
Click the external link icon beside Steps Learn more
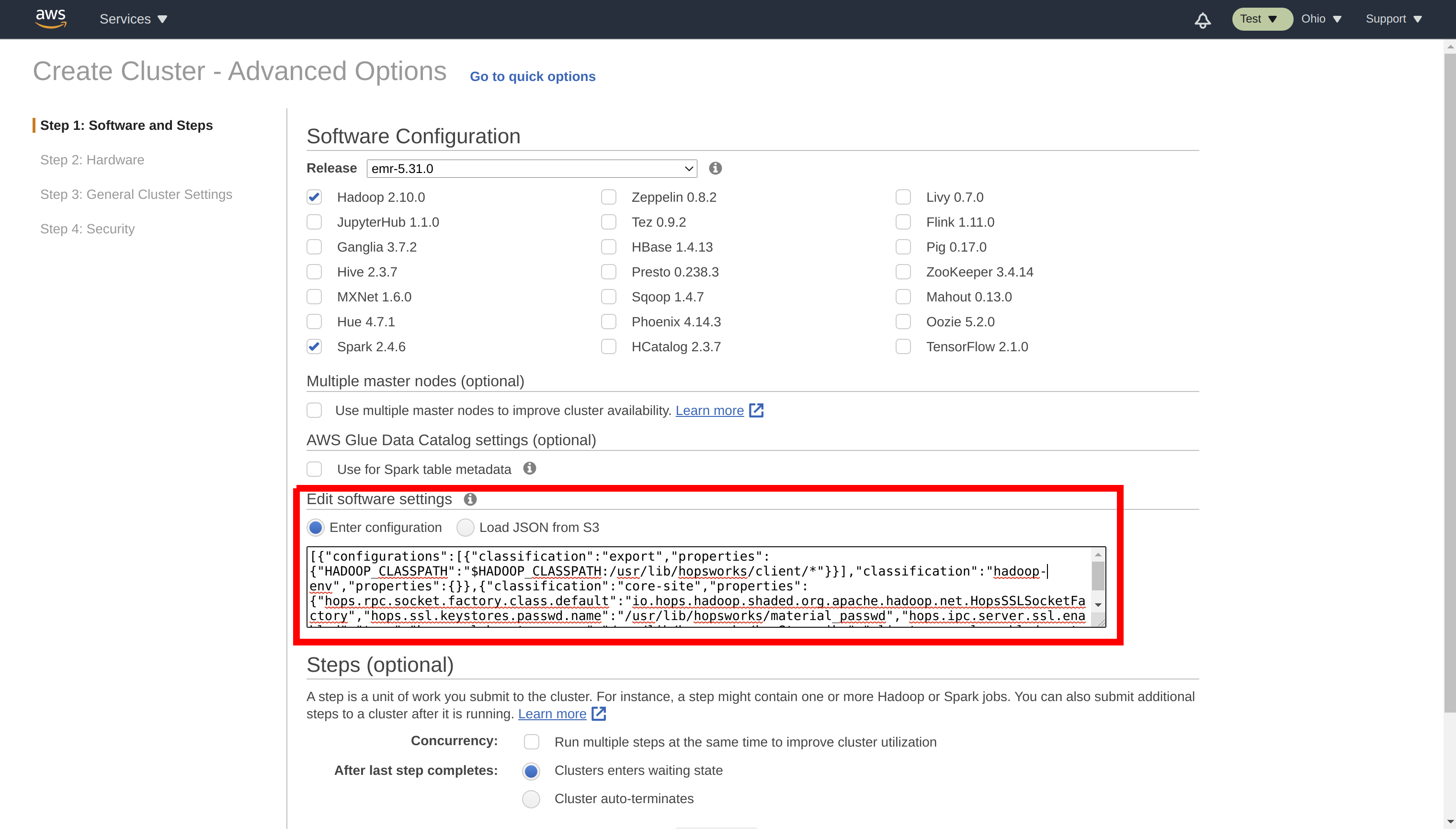click(599, 714)
